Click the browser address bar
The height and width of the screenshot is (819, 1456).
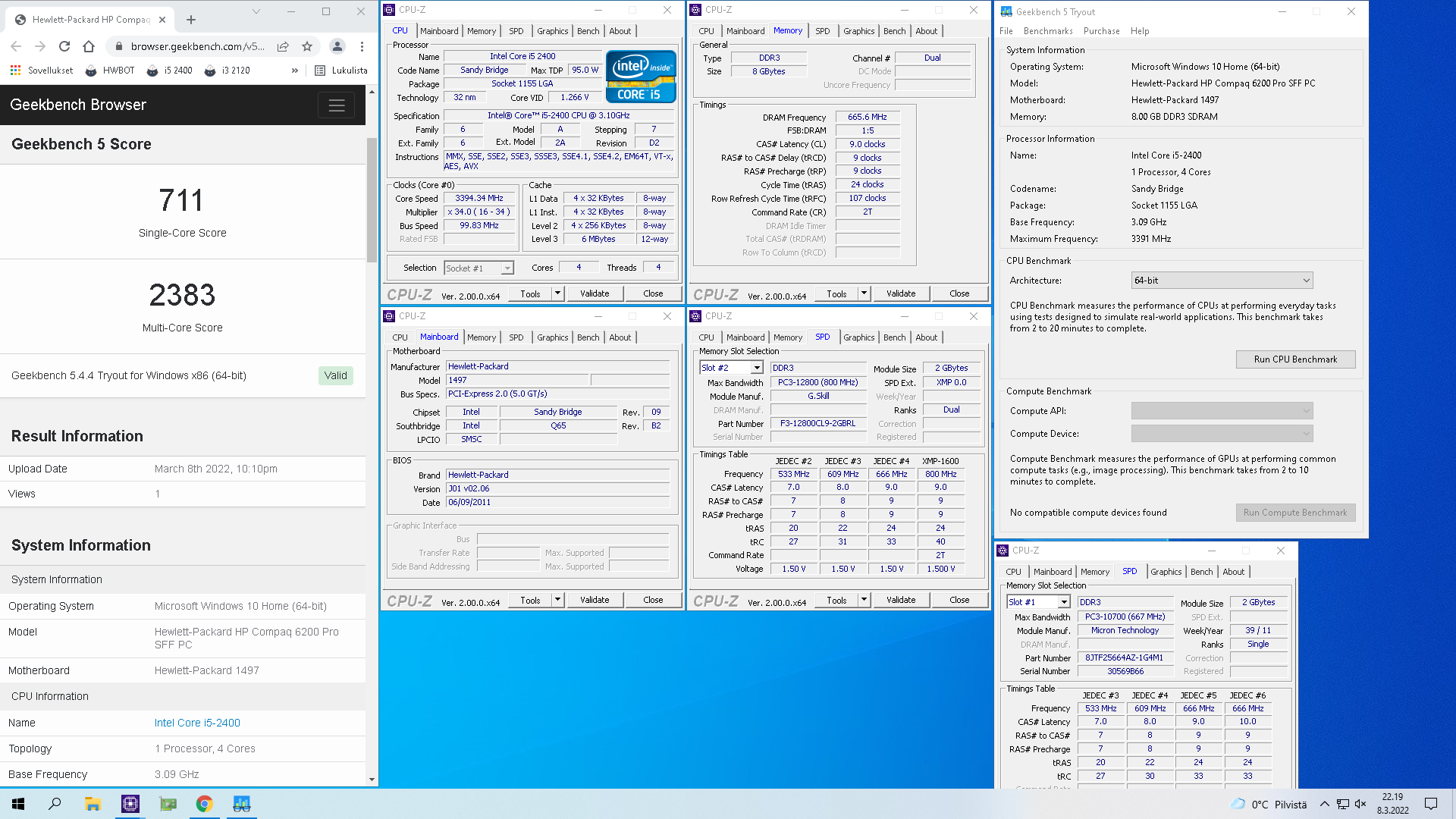(x=197, y=46)
